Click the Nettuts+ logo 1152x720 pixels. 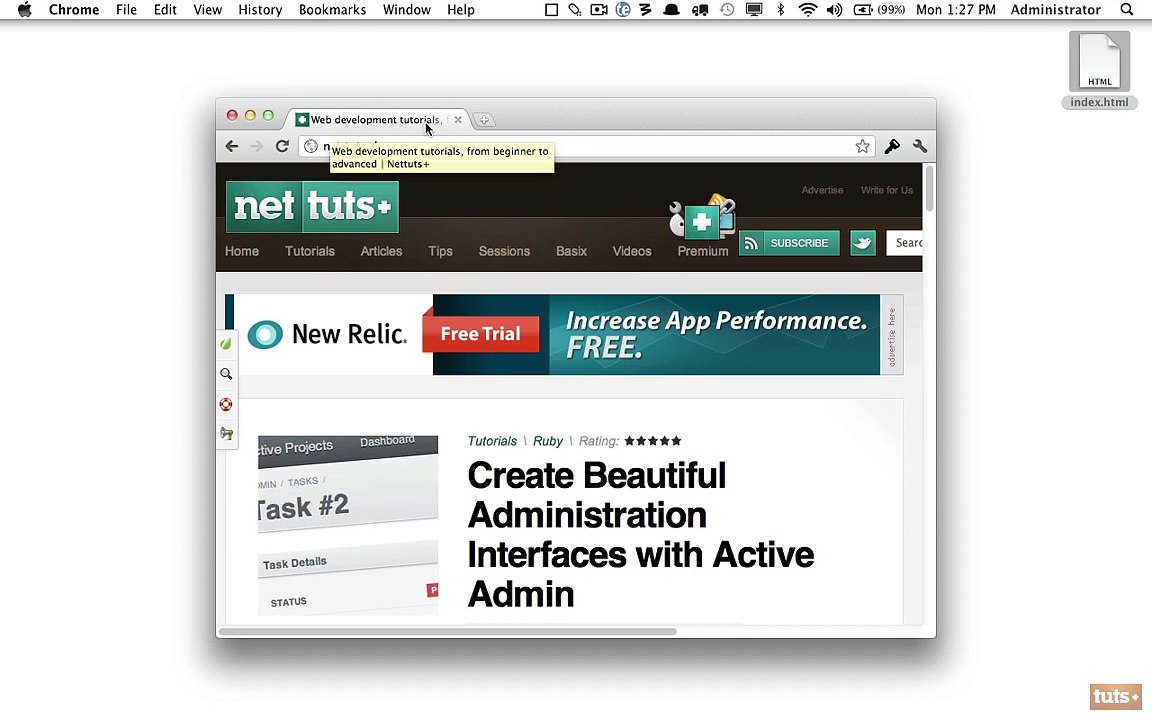(312, 206)
